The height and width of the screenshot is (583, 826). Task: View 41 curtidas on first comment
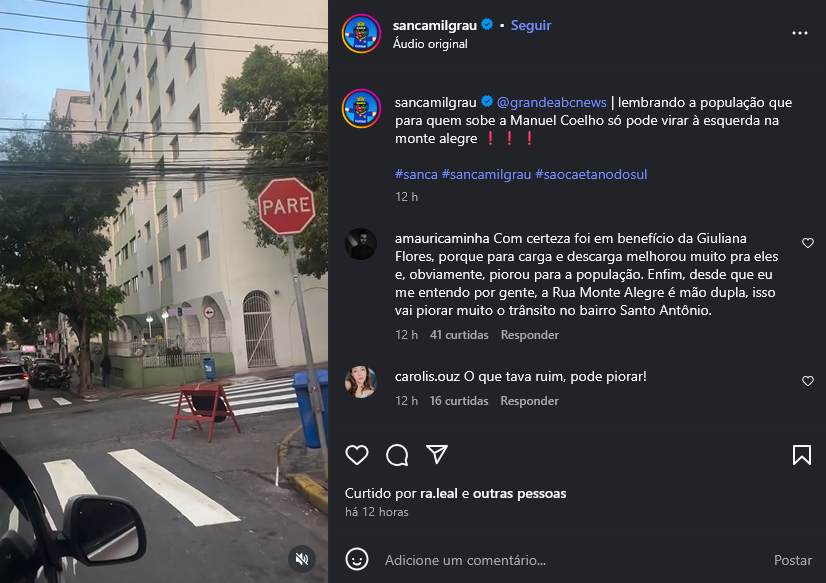[459, 335]
